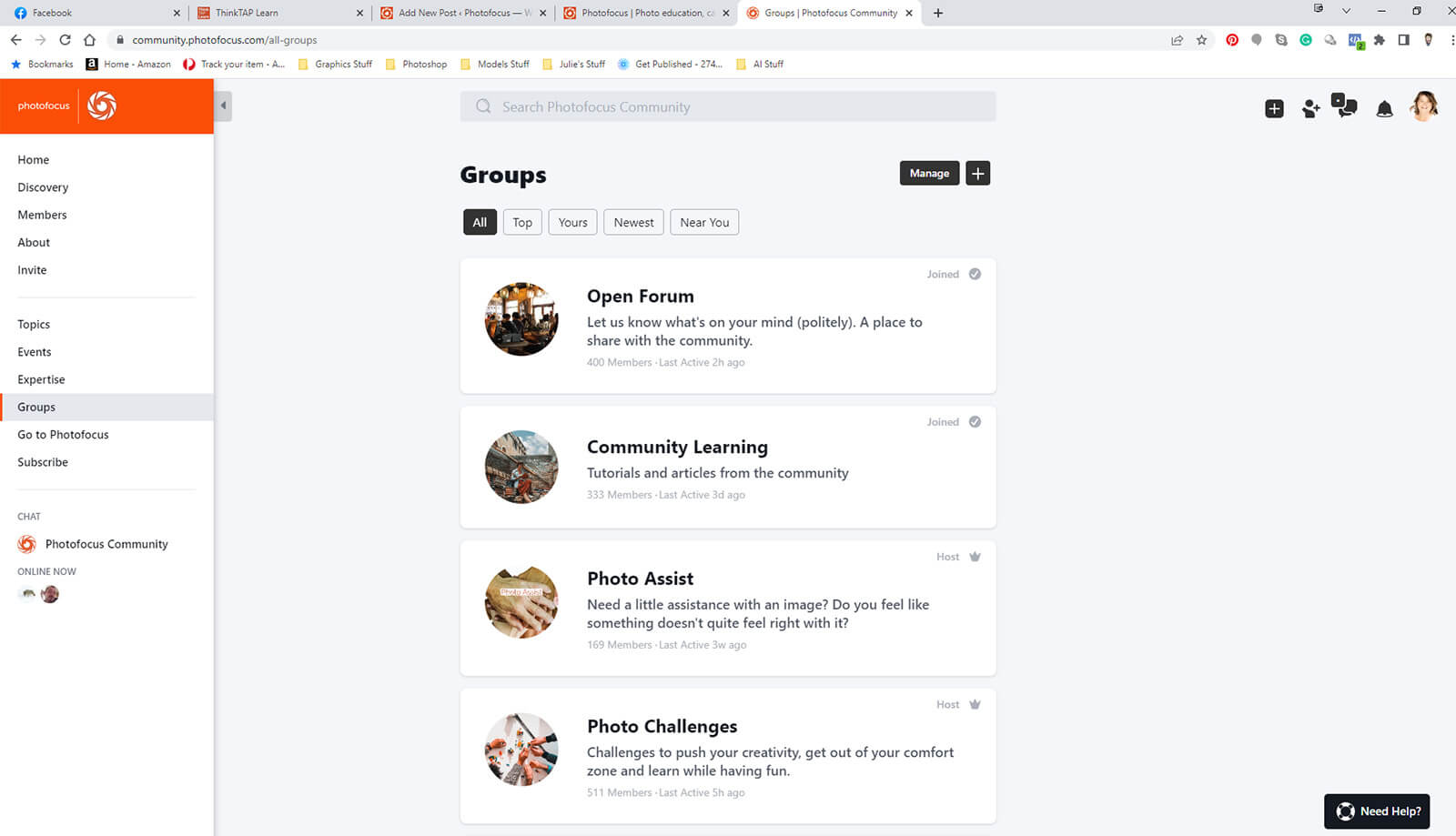Open the Photo Assist group thumbnail

coord(521,602)
